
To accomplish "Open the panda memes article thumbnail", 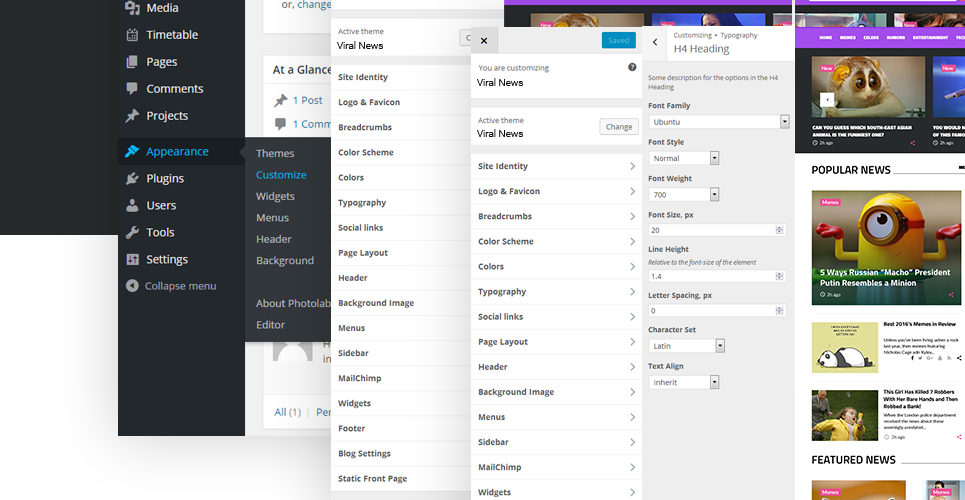I will pyautogui.click(x=844, y=347).
